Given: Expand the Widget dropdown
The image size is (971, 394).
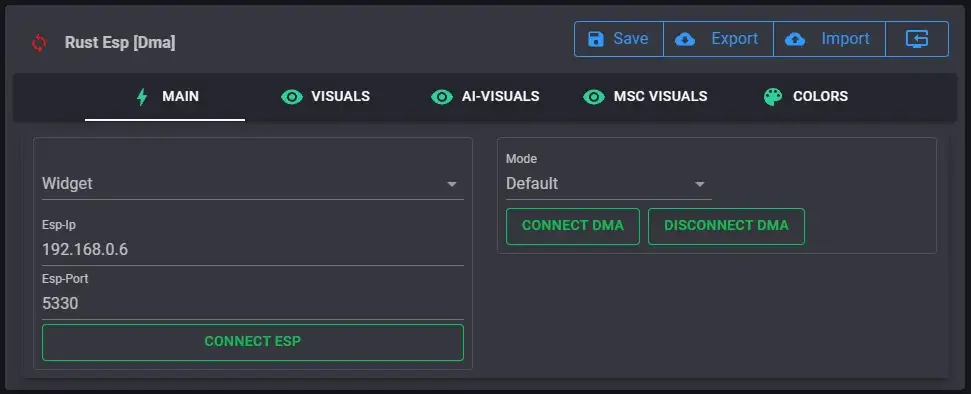Looking at the screenshot, I should 253,183.
